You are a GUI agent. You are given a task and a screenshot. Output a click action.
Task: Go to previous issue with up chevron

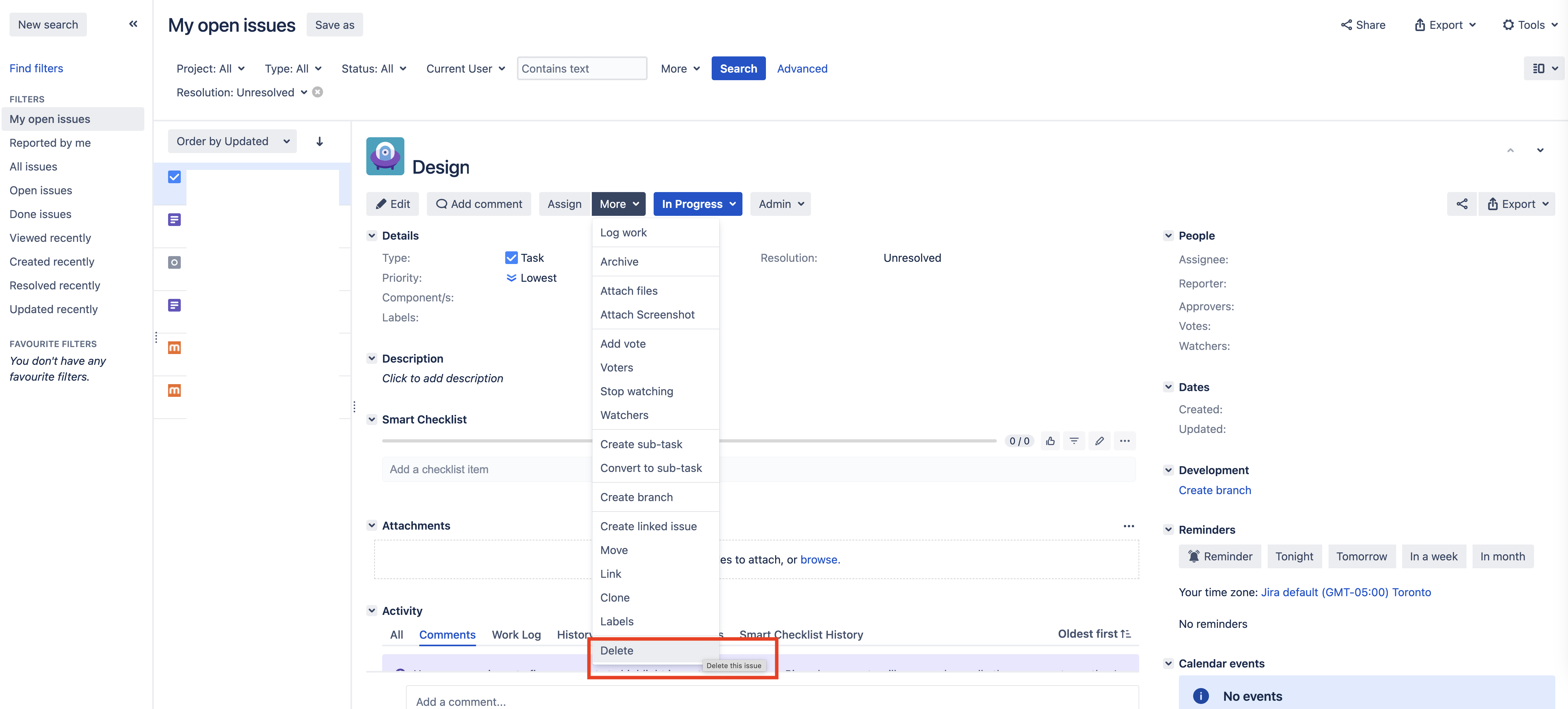[x=1510, y=150]
